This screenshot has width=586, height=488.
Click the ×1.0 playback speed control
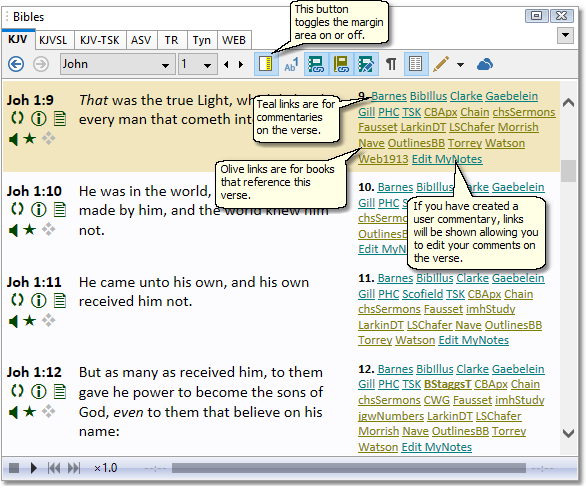(x=105, y=468)
